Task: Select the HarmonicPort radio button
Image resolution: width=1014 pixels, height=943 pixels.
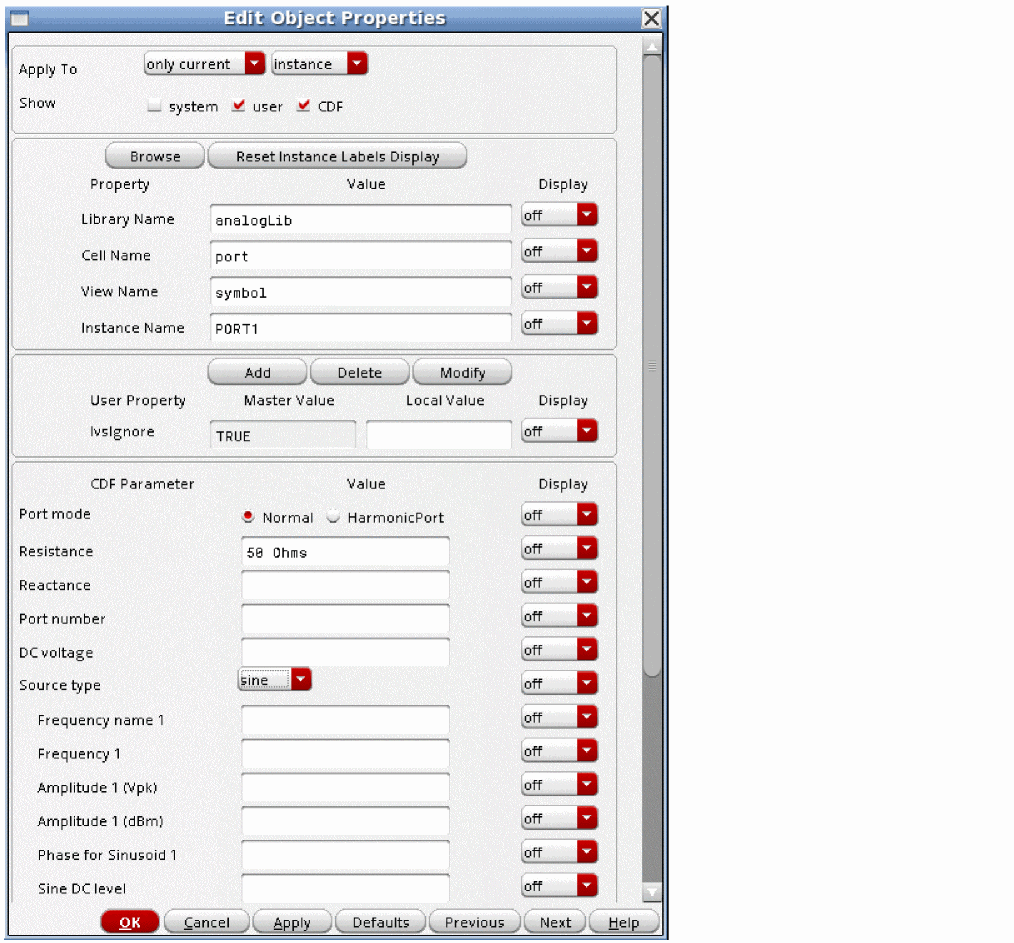Action: (333, 517)
